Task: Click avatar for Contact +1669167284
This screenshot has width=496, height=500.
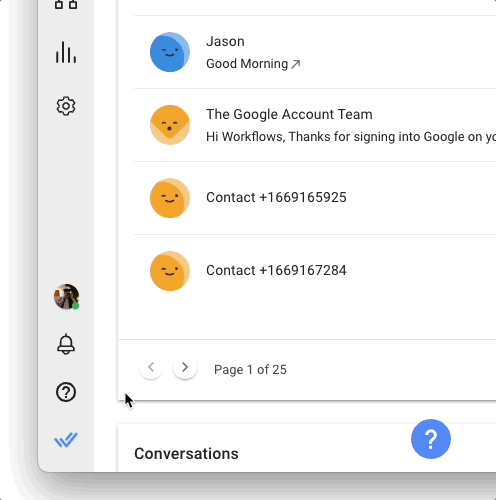Action: [x=170, y=271]
